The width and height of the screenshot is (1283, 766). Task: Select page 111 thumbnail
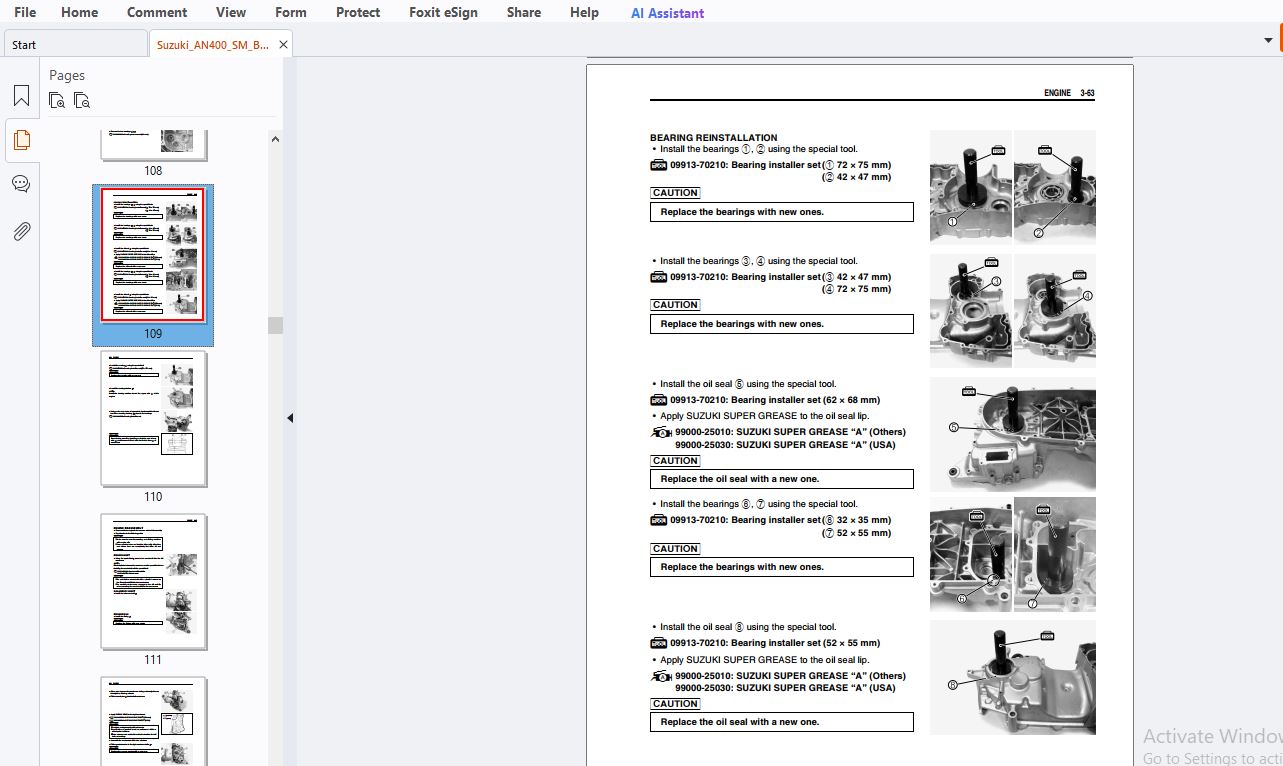153,581
